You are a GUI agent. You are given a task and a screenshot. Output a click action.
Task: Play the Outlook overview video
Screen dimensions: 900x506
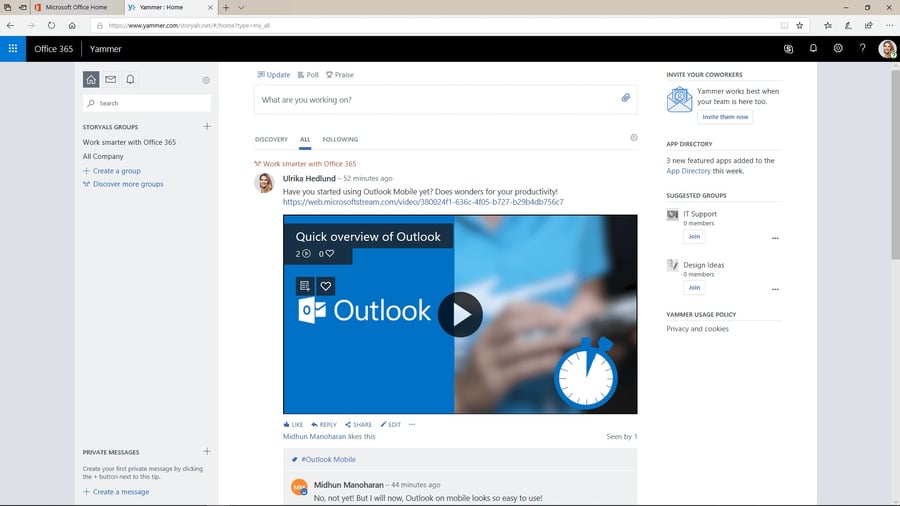[460, 314]
